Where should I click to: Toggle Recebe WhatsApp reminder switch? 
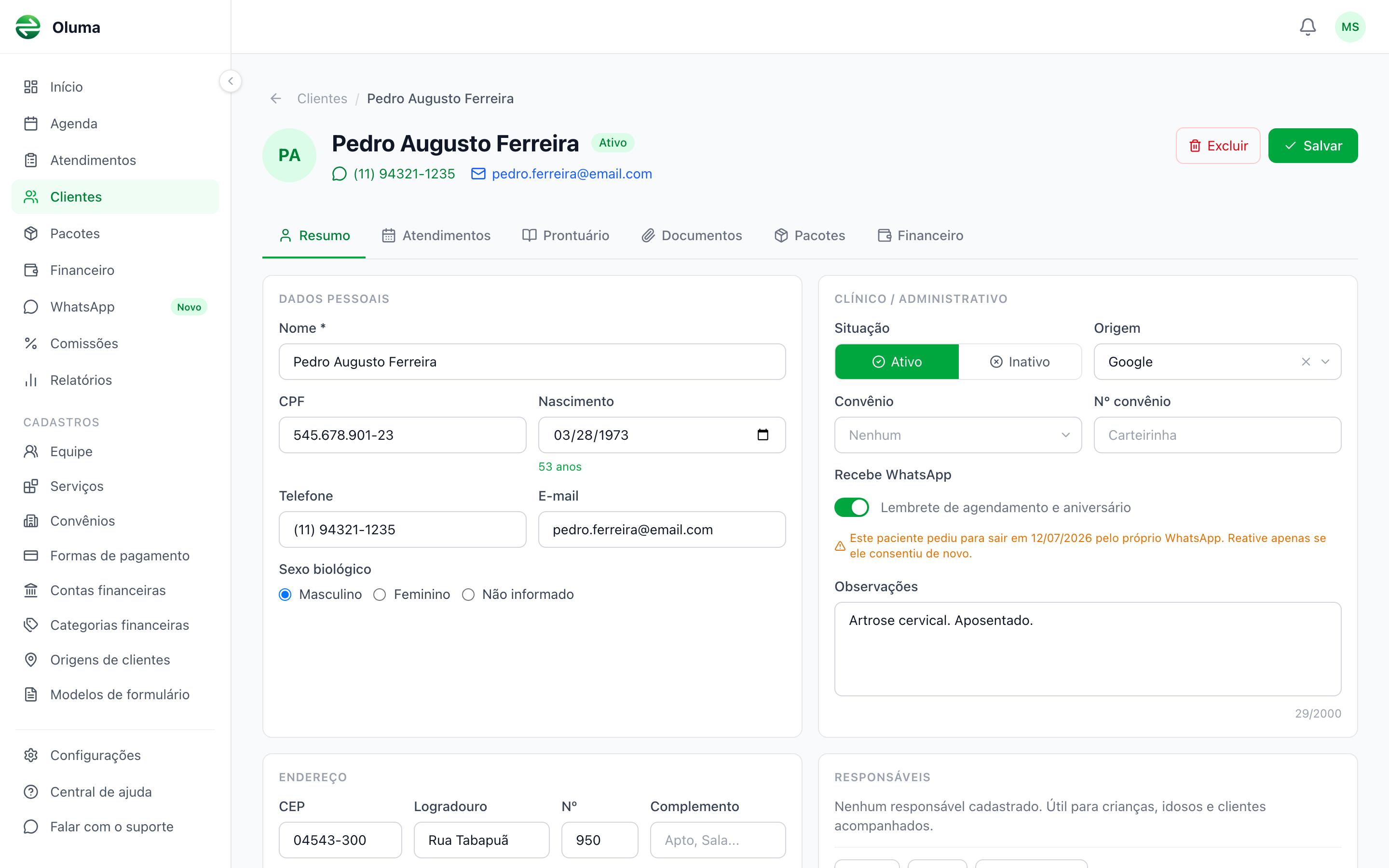[851, 507]
